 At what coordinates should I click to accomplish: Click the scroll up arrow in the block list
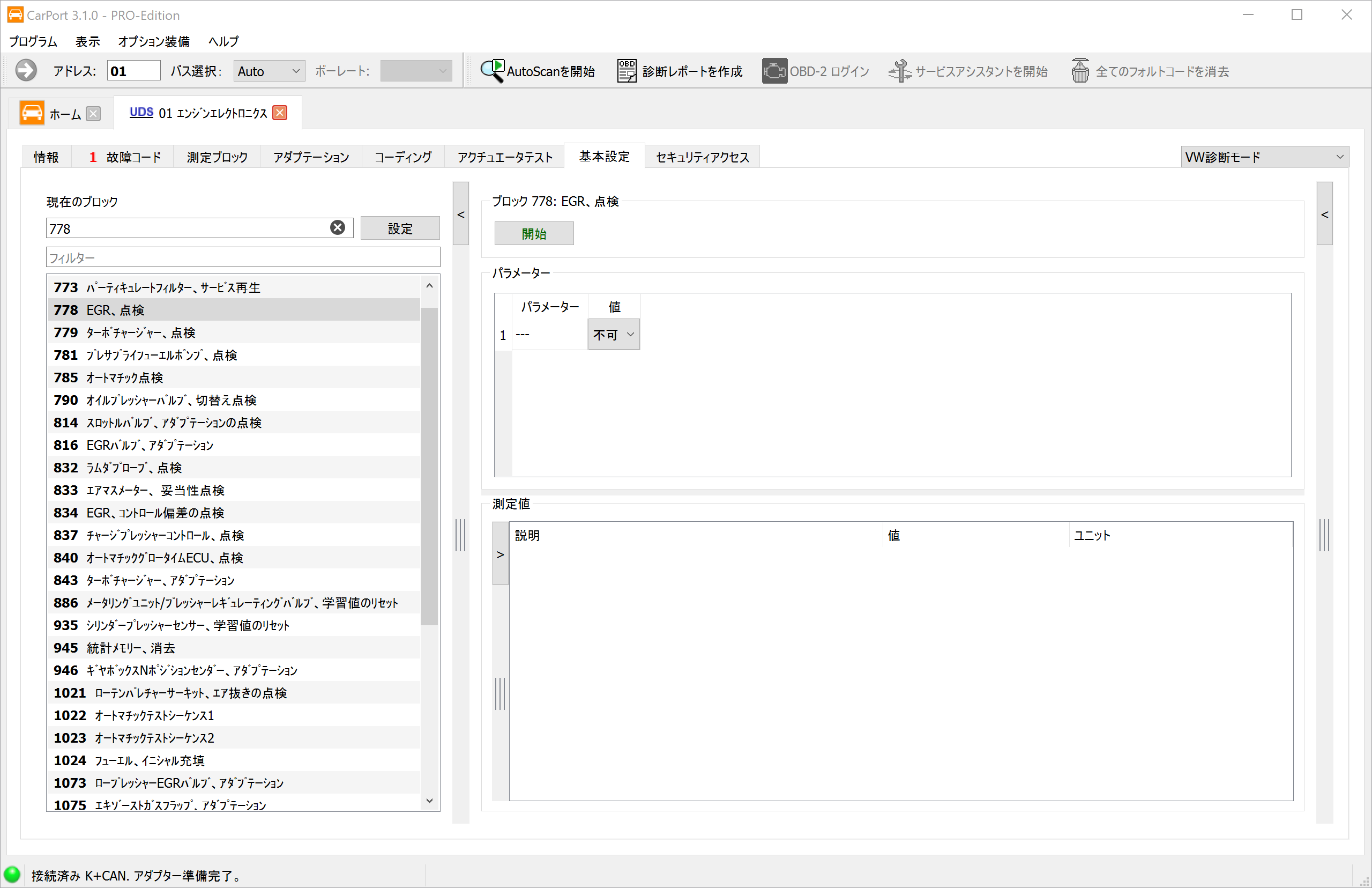click(x=429, y=286)
